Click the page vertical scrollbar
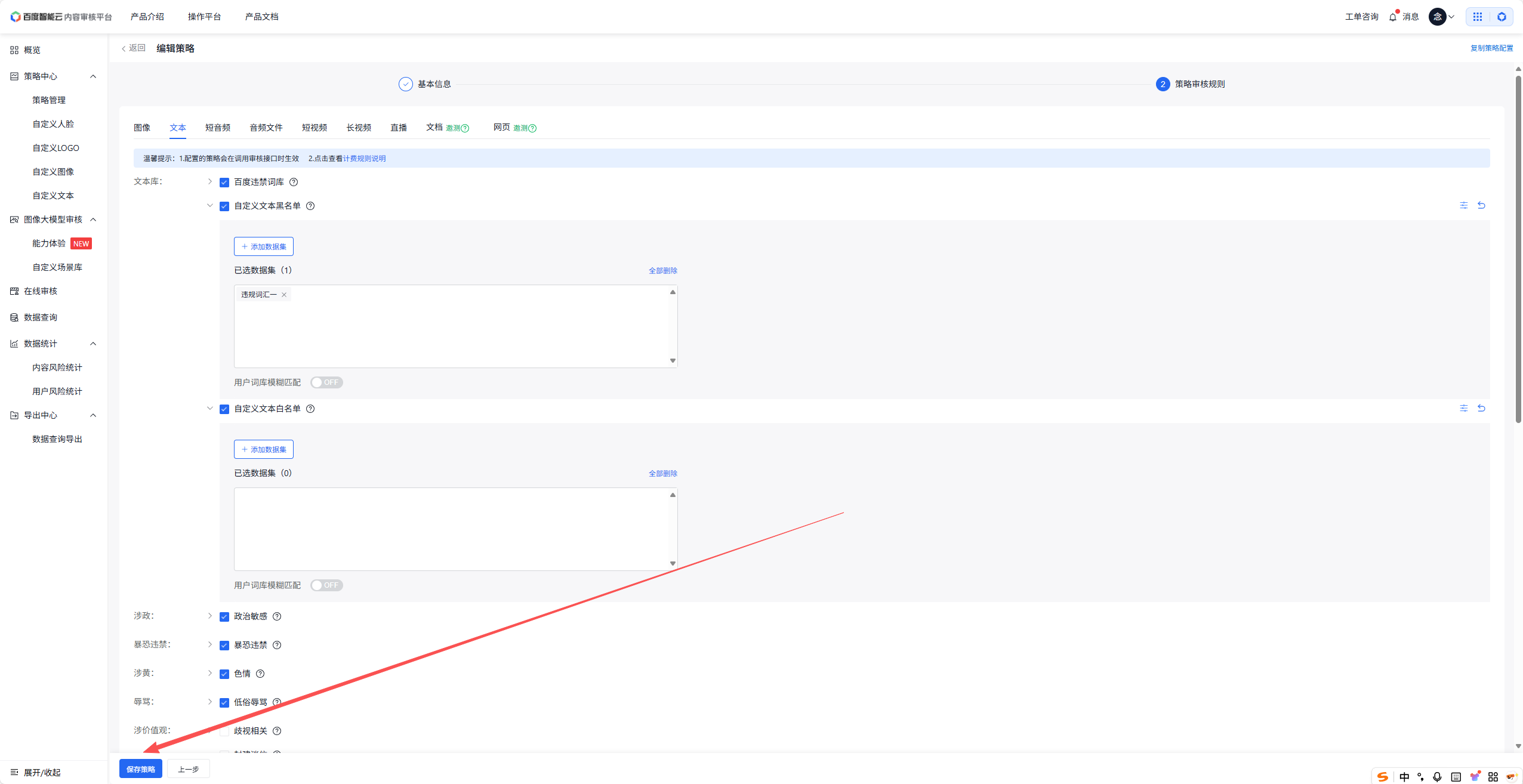1523x784 pixels. [1518, 251]
